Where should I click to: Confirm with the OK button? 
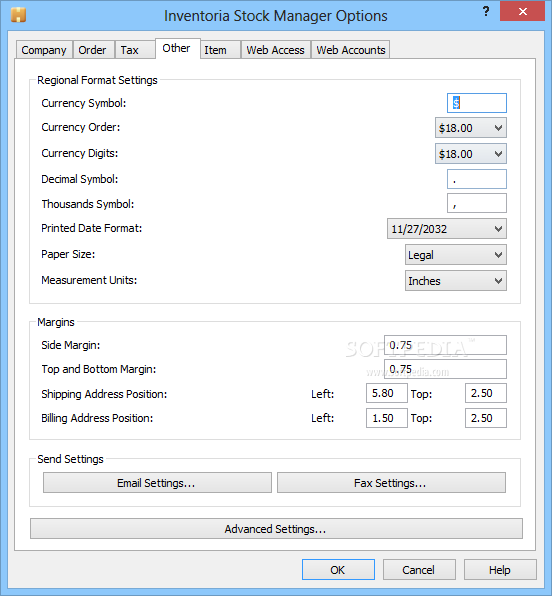(338, 569)
